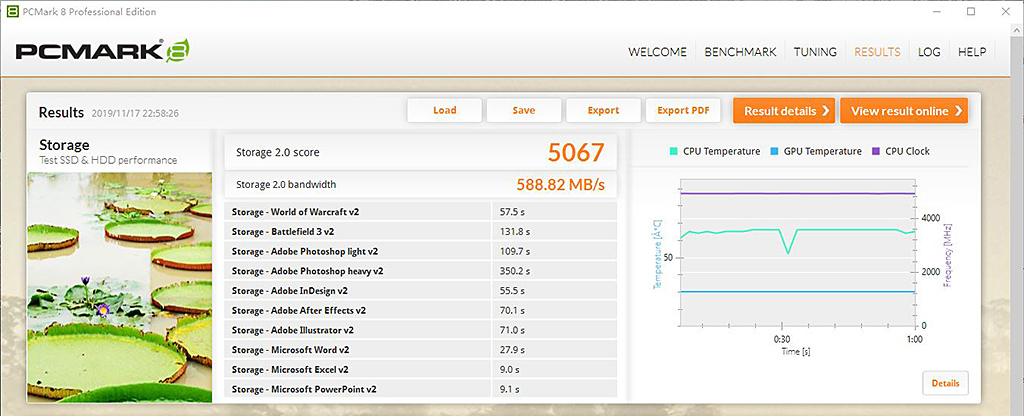1024x416 pixels.
Task: Click the 55.5 s result value
Action: coord(512,291)
